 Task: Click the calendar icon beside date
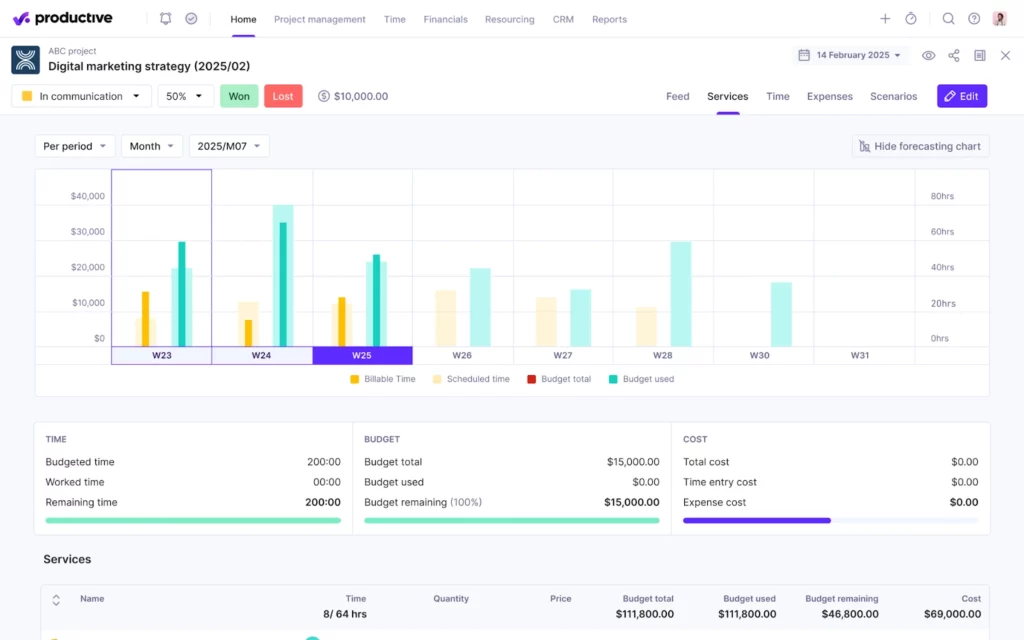click(x=804, y=55)
